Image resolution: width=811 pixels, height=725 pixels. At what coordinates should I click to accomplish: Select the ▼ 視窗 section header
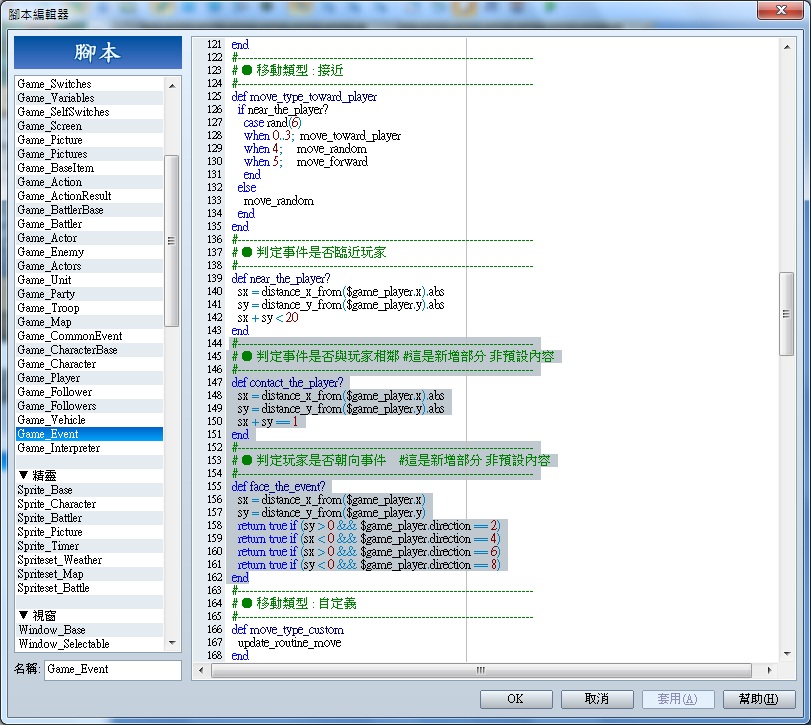89,616
